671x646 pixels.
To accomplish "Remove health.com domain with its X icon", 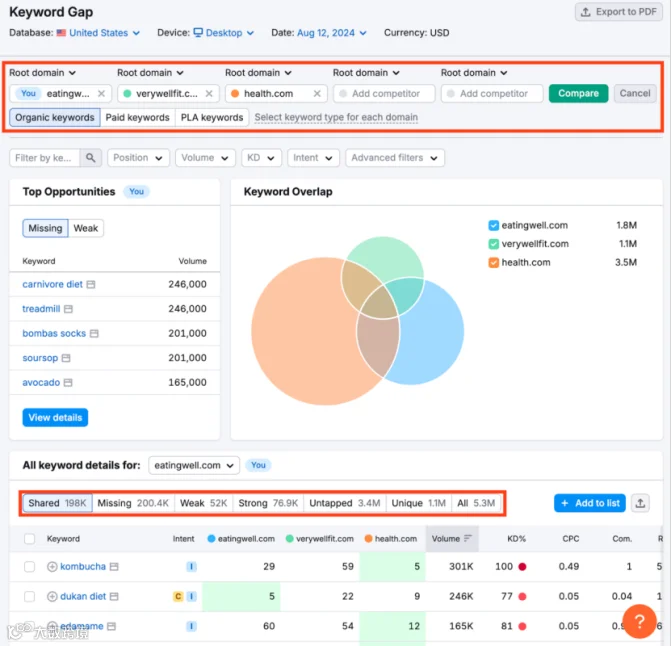I will [x=317, y=94].
